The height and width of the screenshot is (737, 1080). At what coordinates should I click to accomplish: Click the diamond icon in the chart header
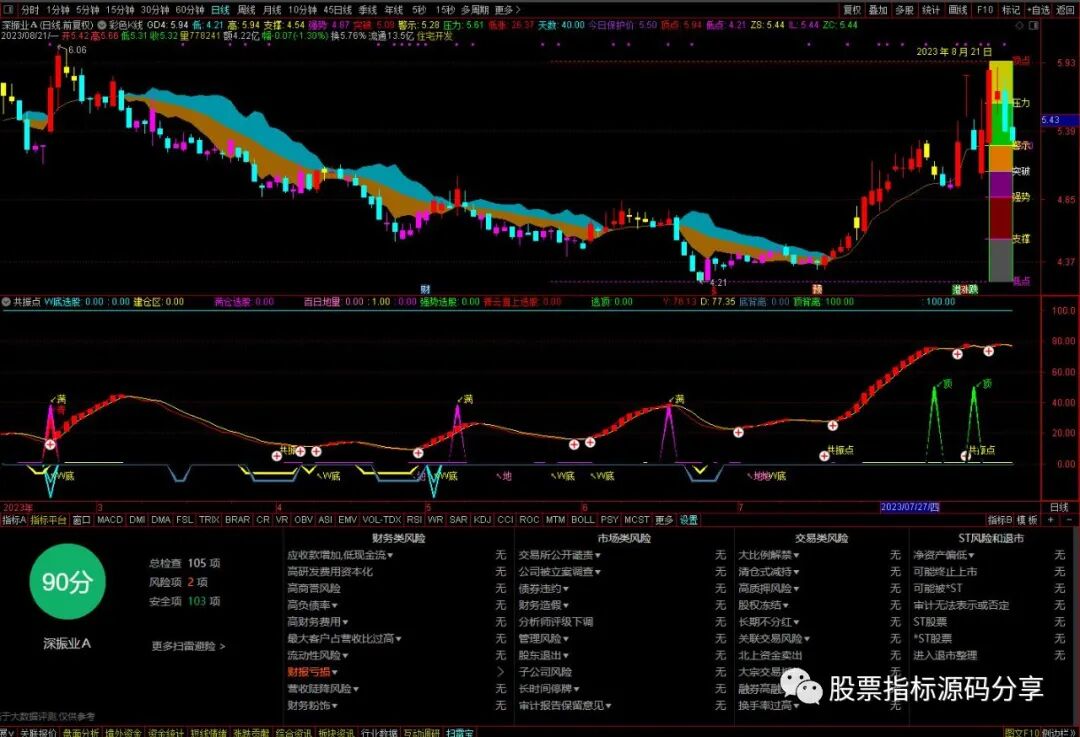(x=1020, y=25)
